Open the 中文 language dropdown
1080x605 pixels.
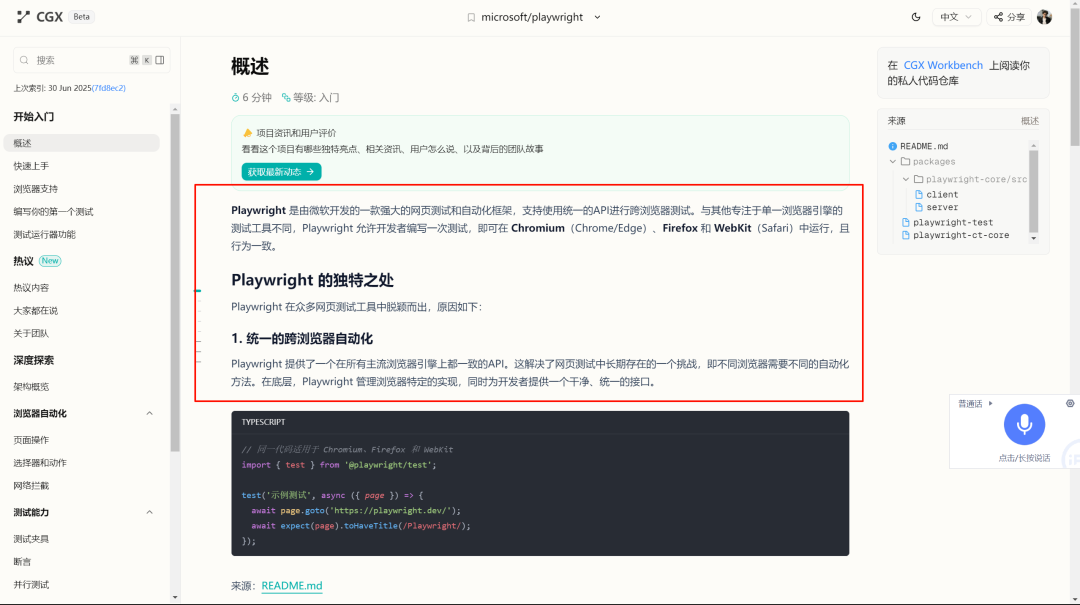pos(956,17)
